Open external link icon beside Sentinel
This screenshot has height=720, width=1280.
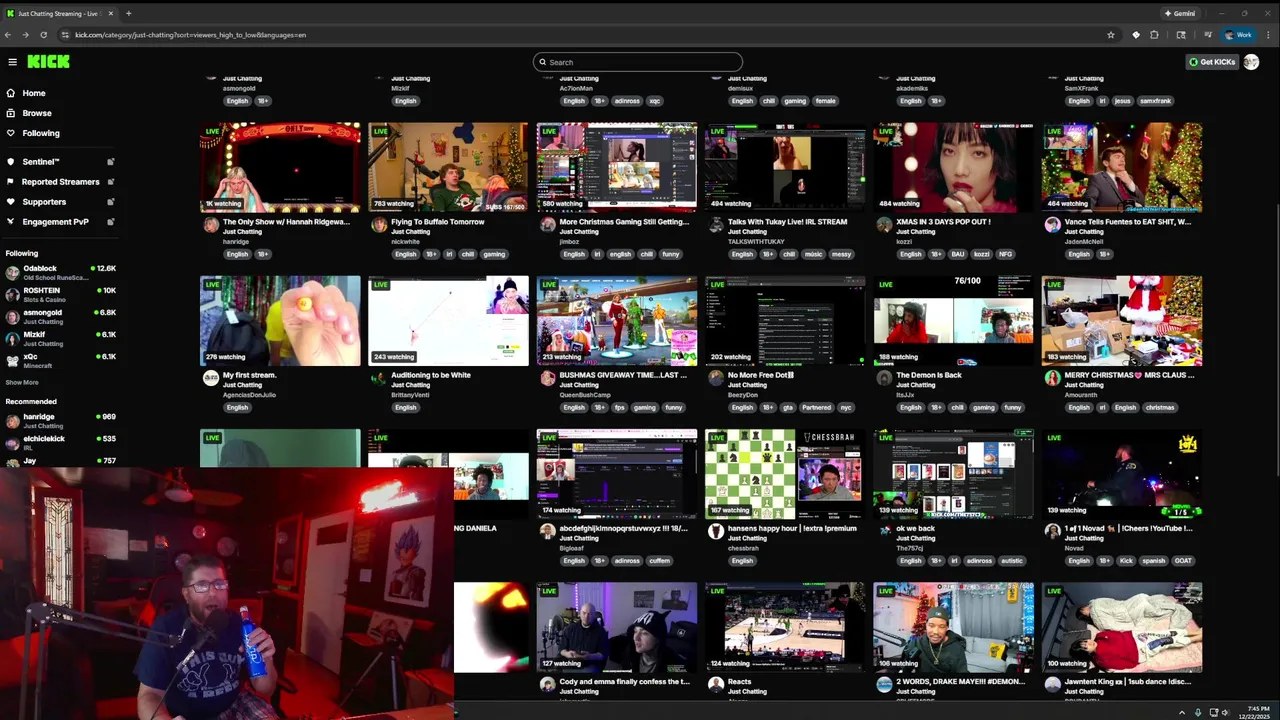[111, 162]
